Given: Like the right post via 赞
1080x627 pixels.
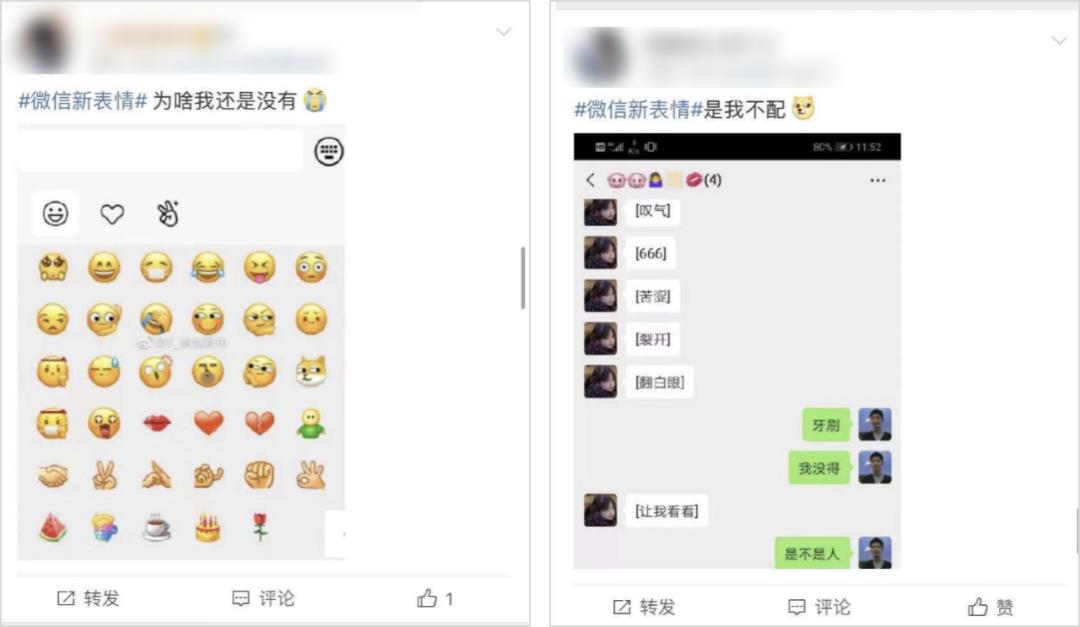Looking at the screenshot, I should (x=990, y=607).
